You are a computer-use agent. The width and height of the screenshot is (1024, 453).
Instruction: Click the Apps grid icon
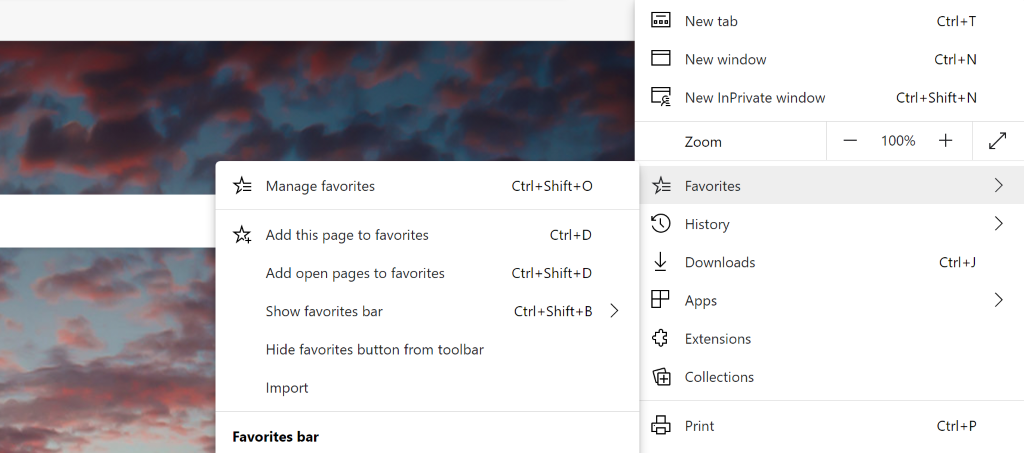pos(660,300)
